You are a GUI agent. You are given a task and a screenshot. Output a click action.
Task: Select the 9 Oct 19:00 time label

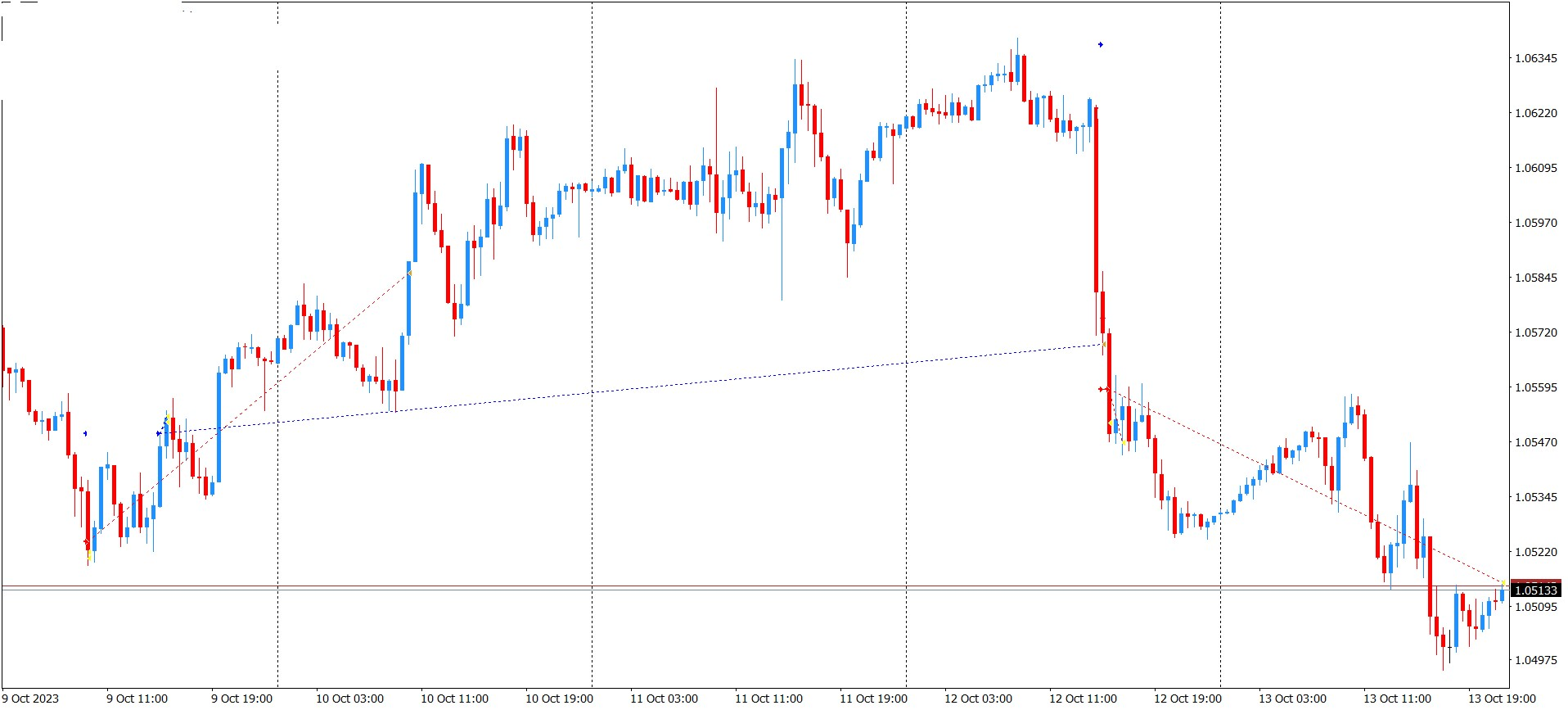pos(241,699)
